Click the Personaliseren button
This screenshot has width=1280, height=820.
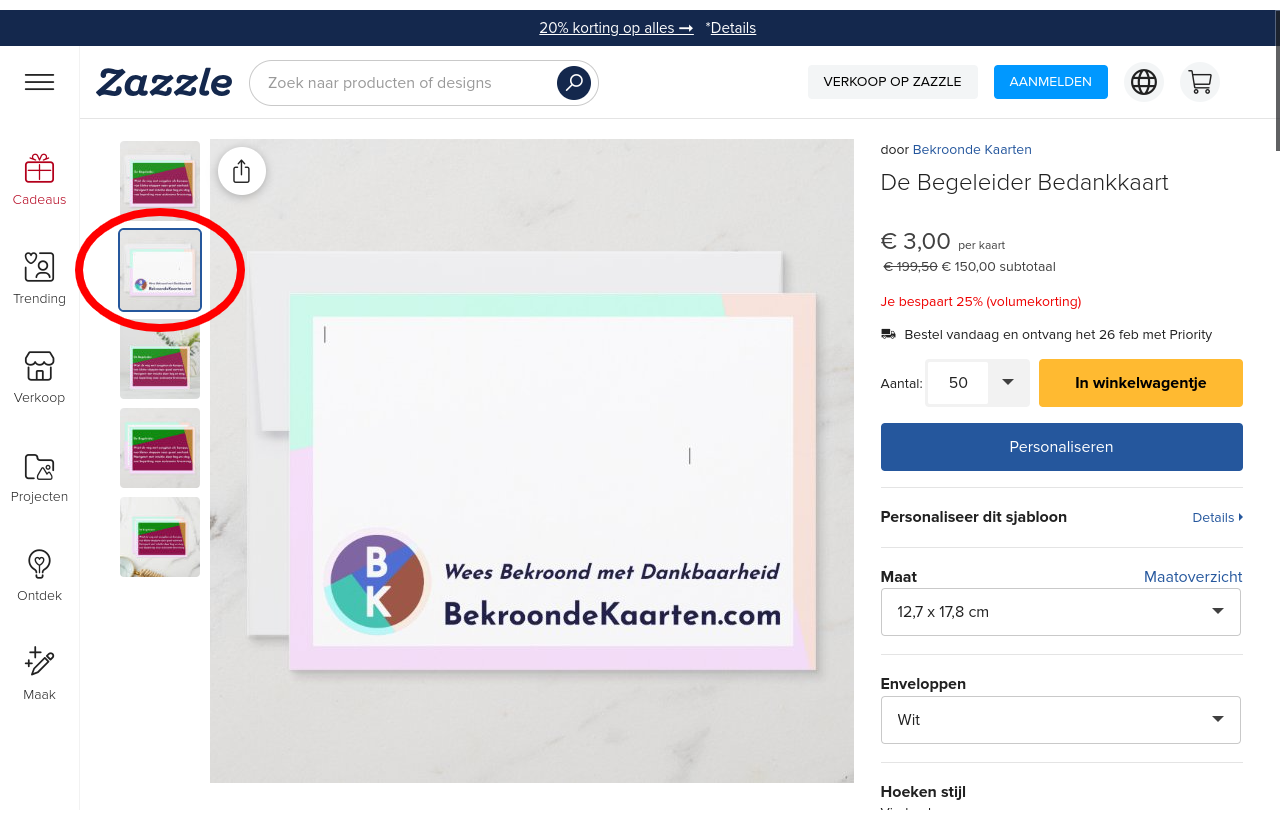[x=1061, y=447]
